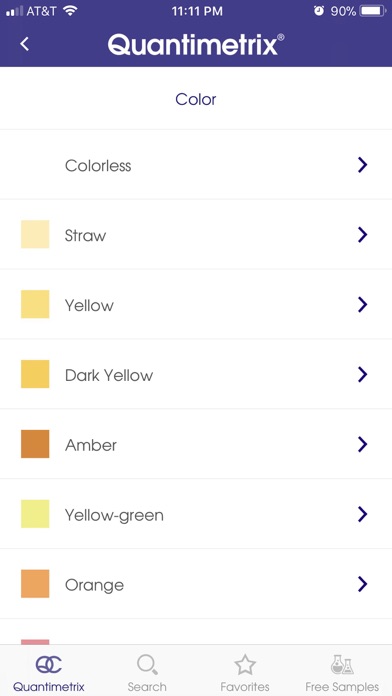This screenshot has height=696, width=392.
Task: Expand the Colorless row chevron
Action: point(363,165)
